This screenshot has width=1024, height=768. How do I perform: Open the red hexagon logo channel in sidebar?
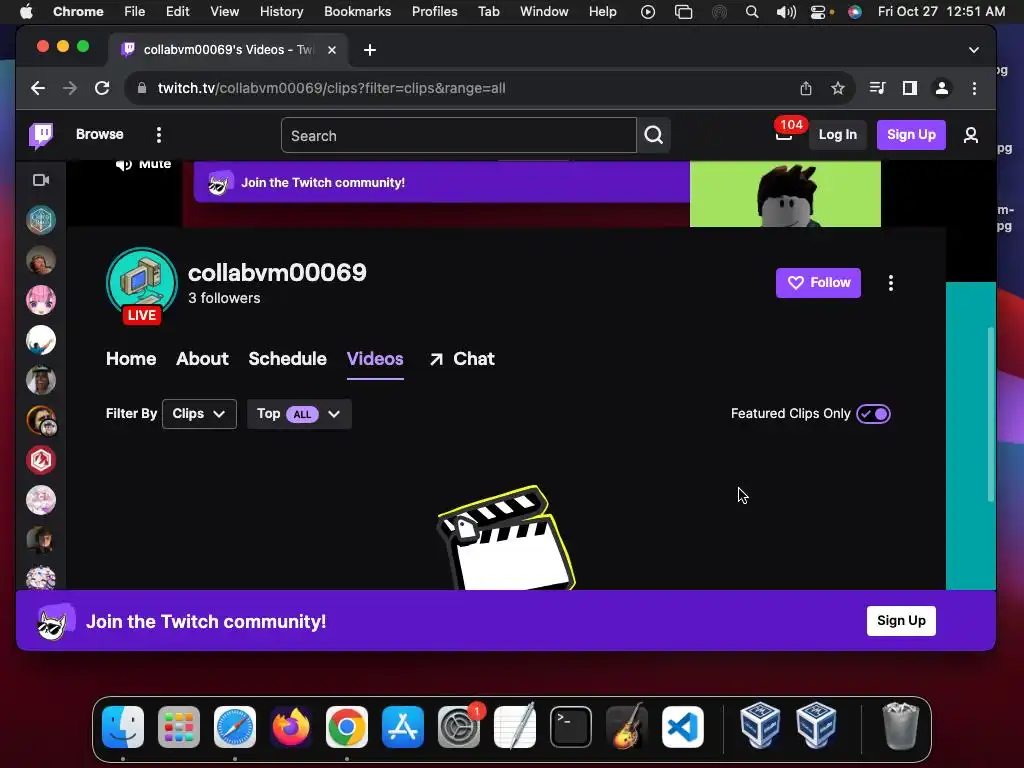click(40, 460)
